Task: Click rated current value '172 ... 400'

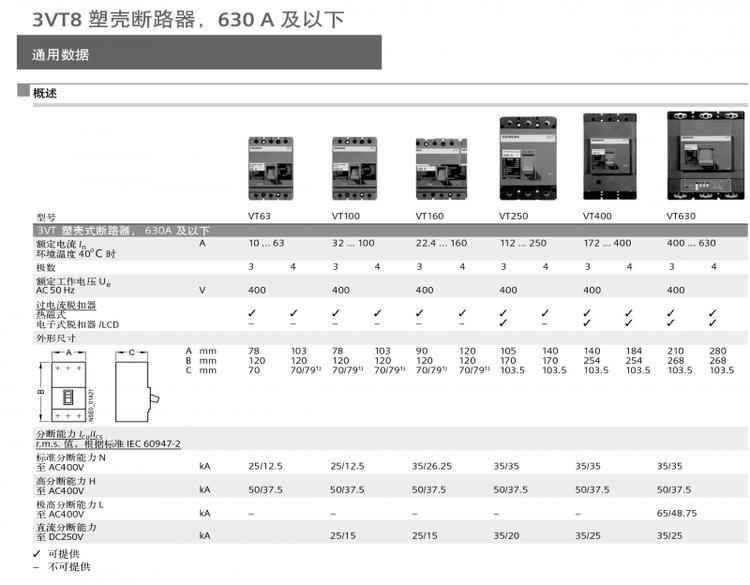Action: [607, 243]
